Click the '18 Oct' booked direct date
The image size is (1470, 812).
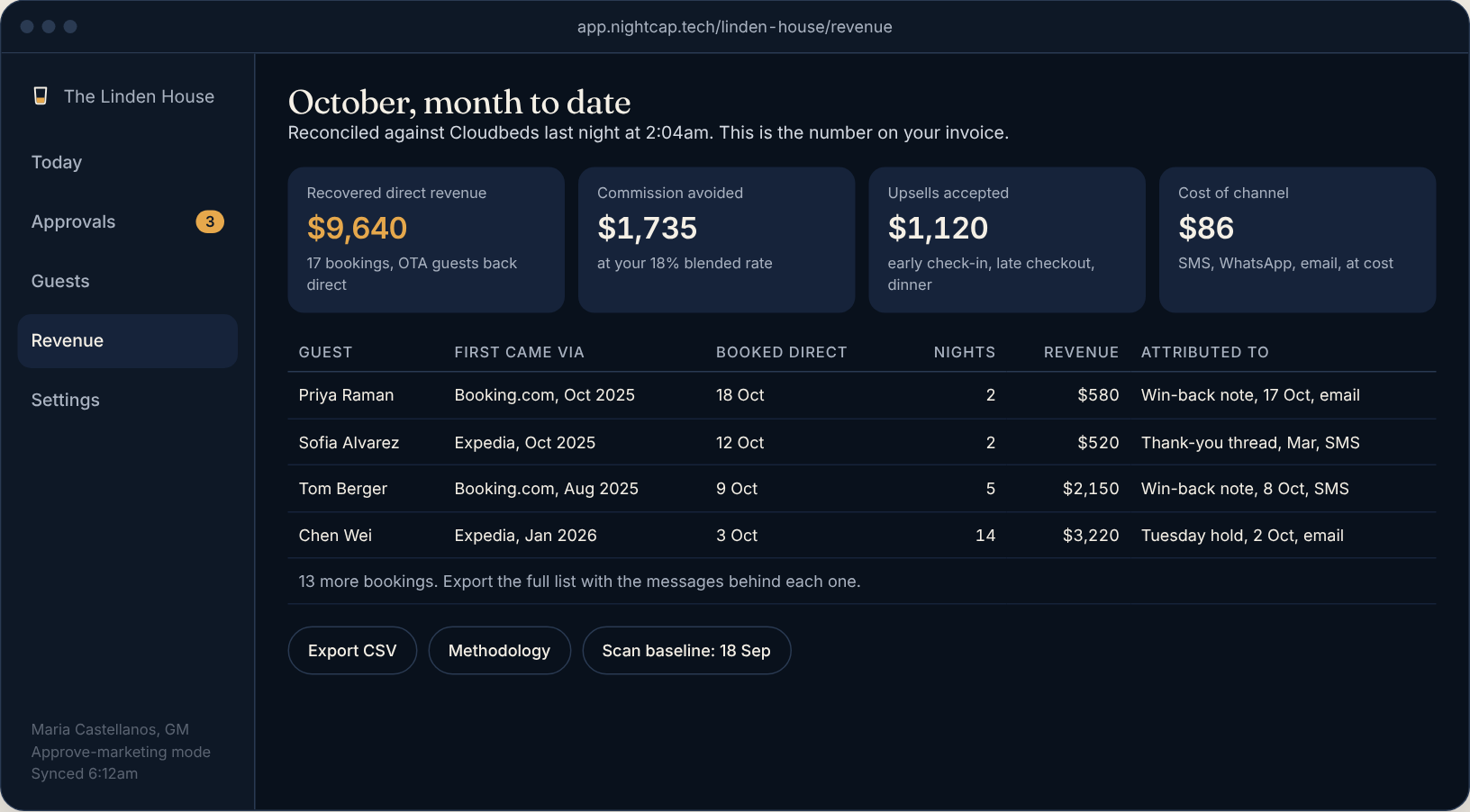(740, 395)
